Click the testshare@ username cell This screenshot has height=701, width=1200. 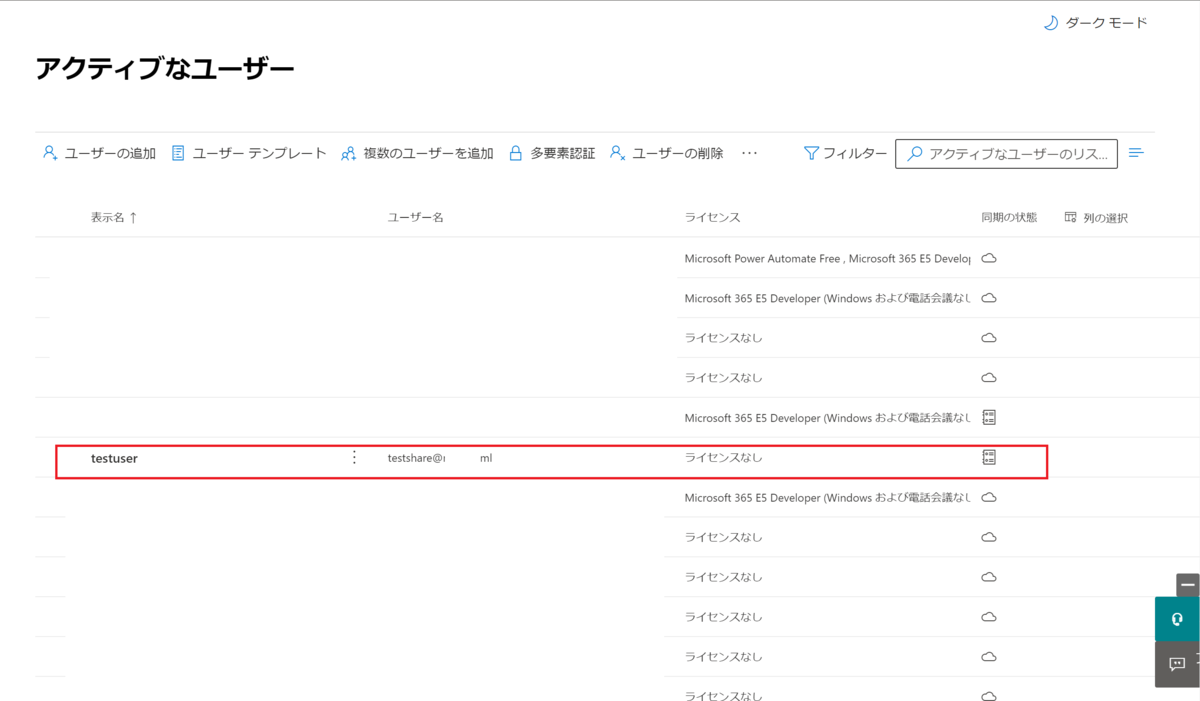[440, 458]
